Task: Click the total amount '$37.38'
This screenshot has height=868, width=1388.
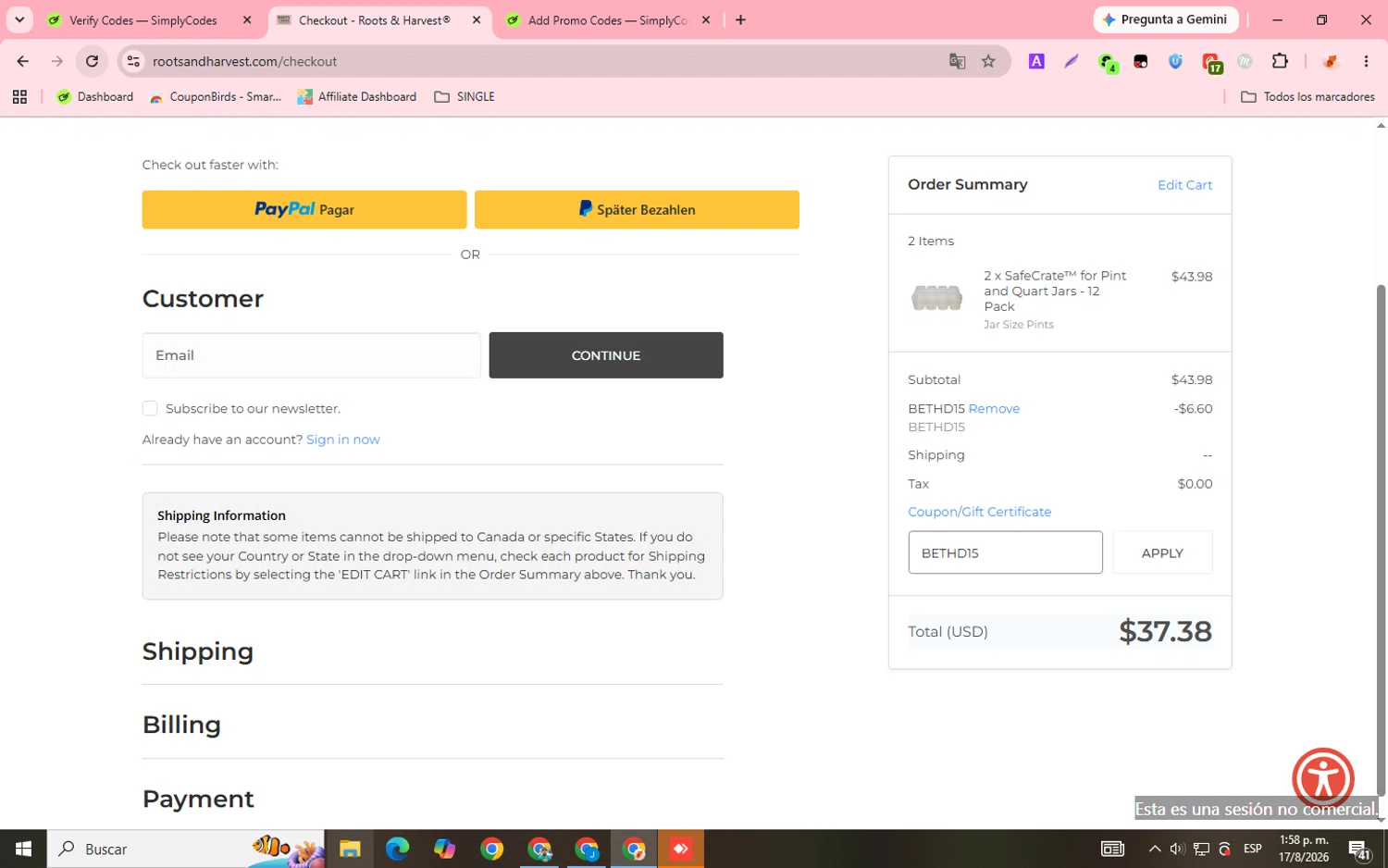Action: pyautogui.click(x=1165, y=631)
